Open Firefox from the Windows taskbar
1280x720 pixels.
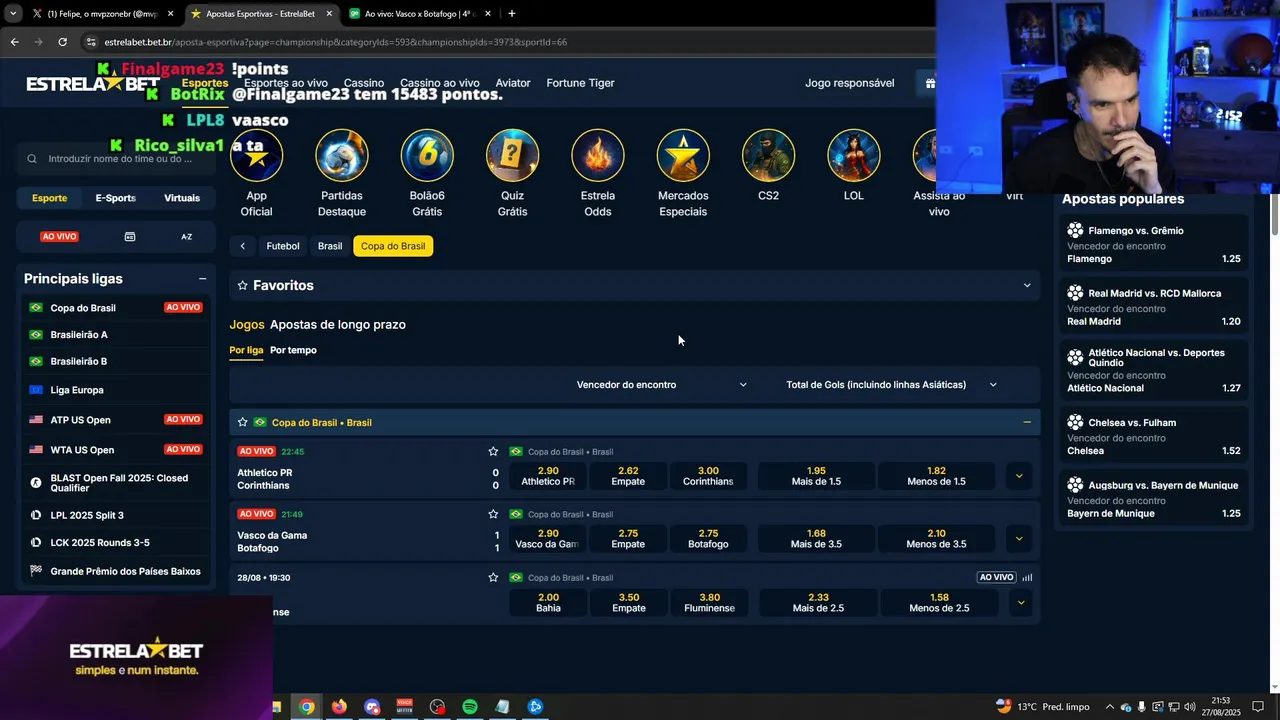[x=339, y=707]
